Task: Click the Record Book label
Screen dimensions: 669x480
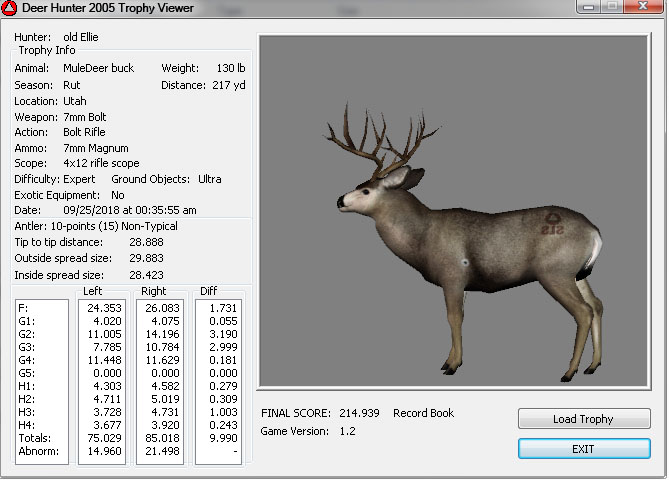Action: [x=425, y=413]
